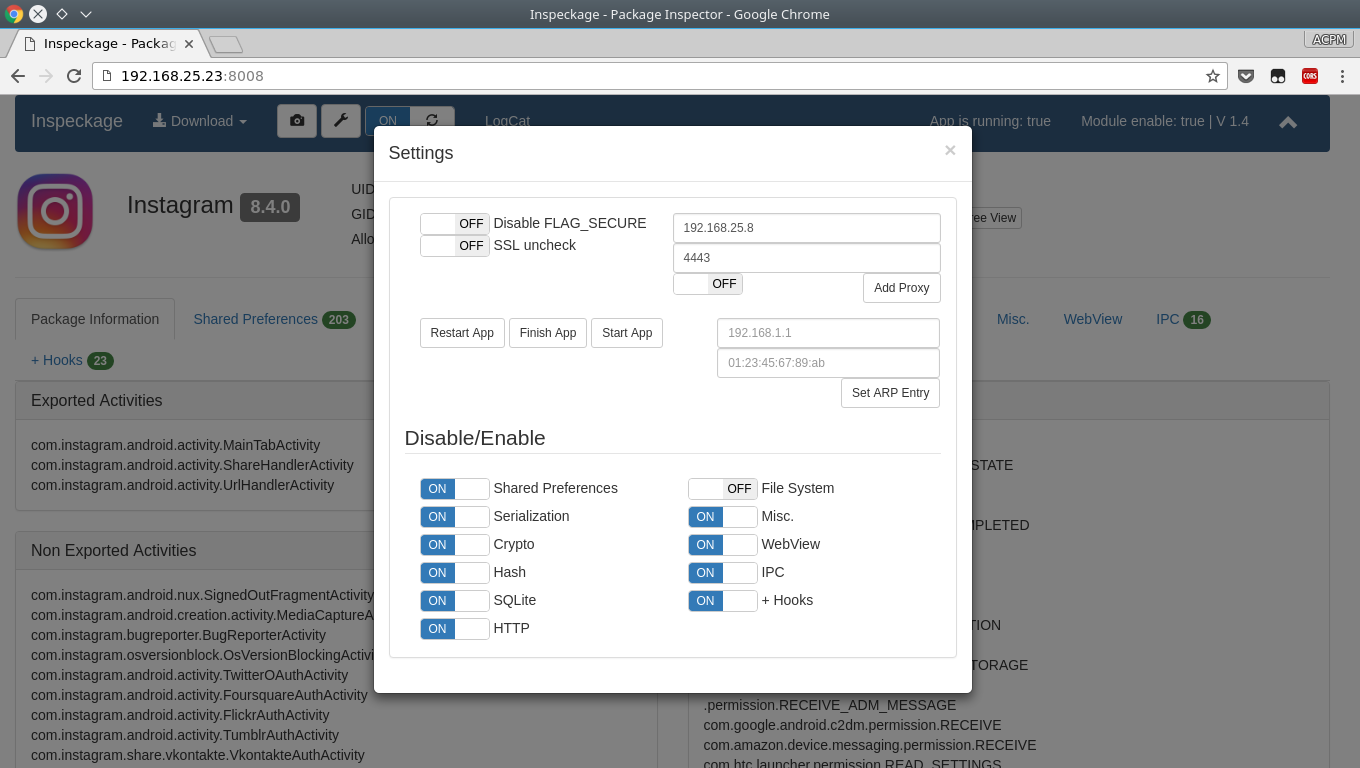Click the refresh icon next to ON toggle
The width and height of the screenshot is (1360, 768).
pos(432,121)
